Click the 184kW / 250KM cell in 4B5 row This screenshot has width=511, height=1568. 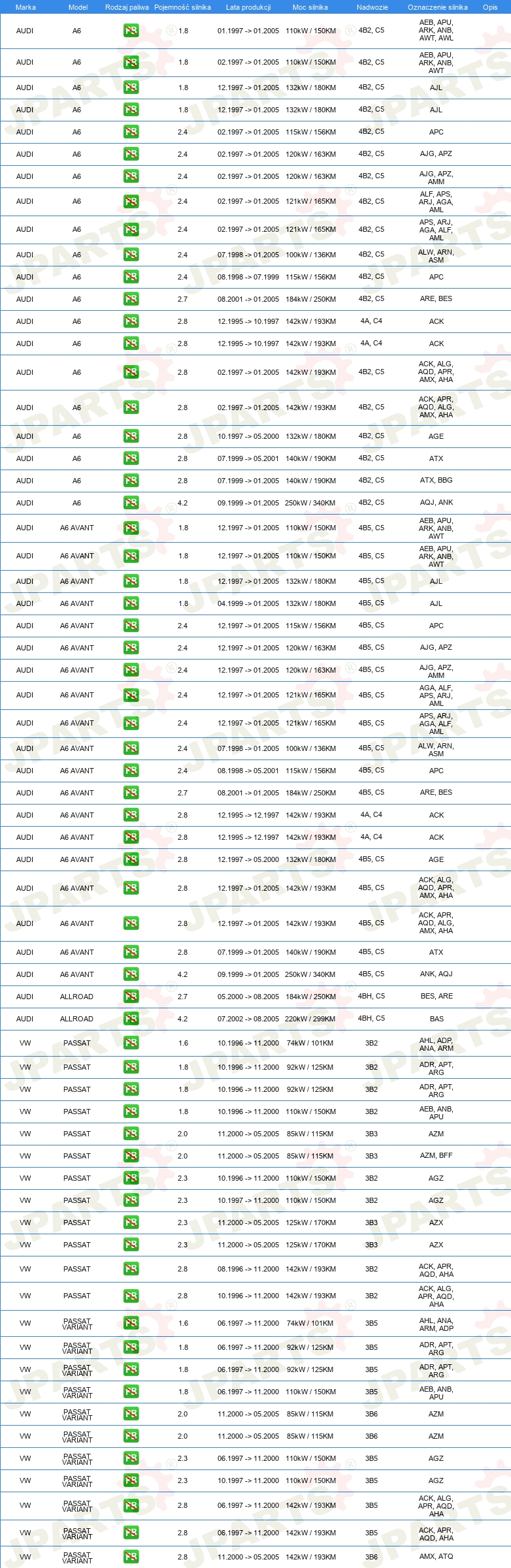(310, 793)
